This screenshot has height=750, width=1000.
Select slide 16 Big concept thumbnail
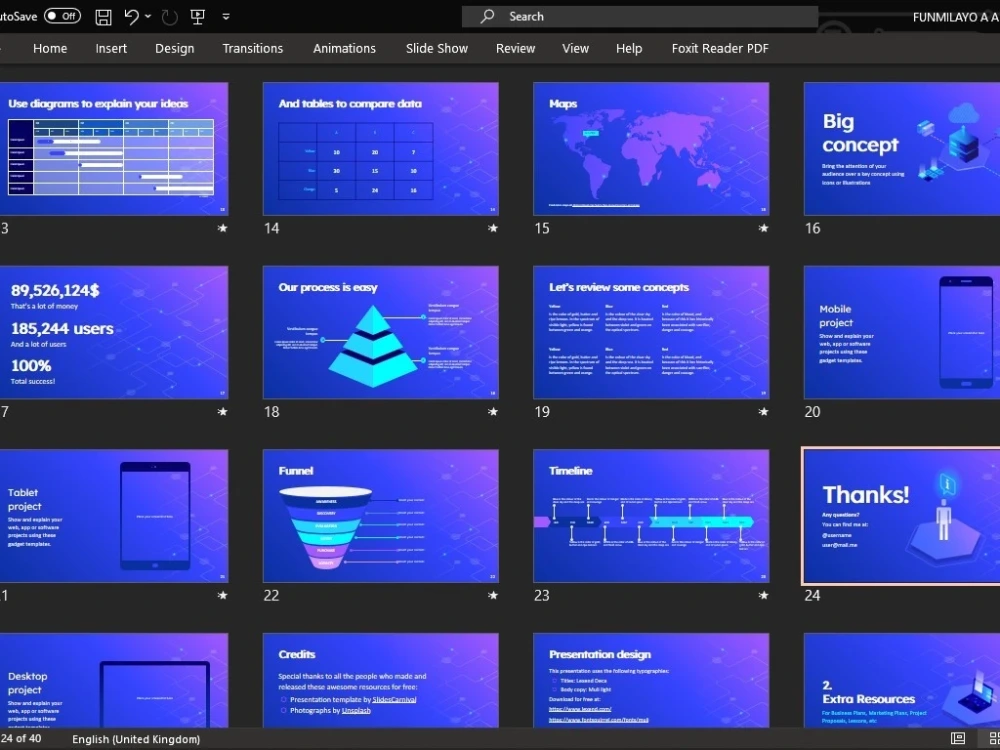(902, 149)
